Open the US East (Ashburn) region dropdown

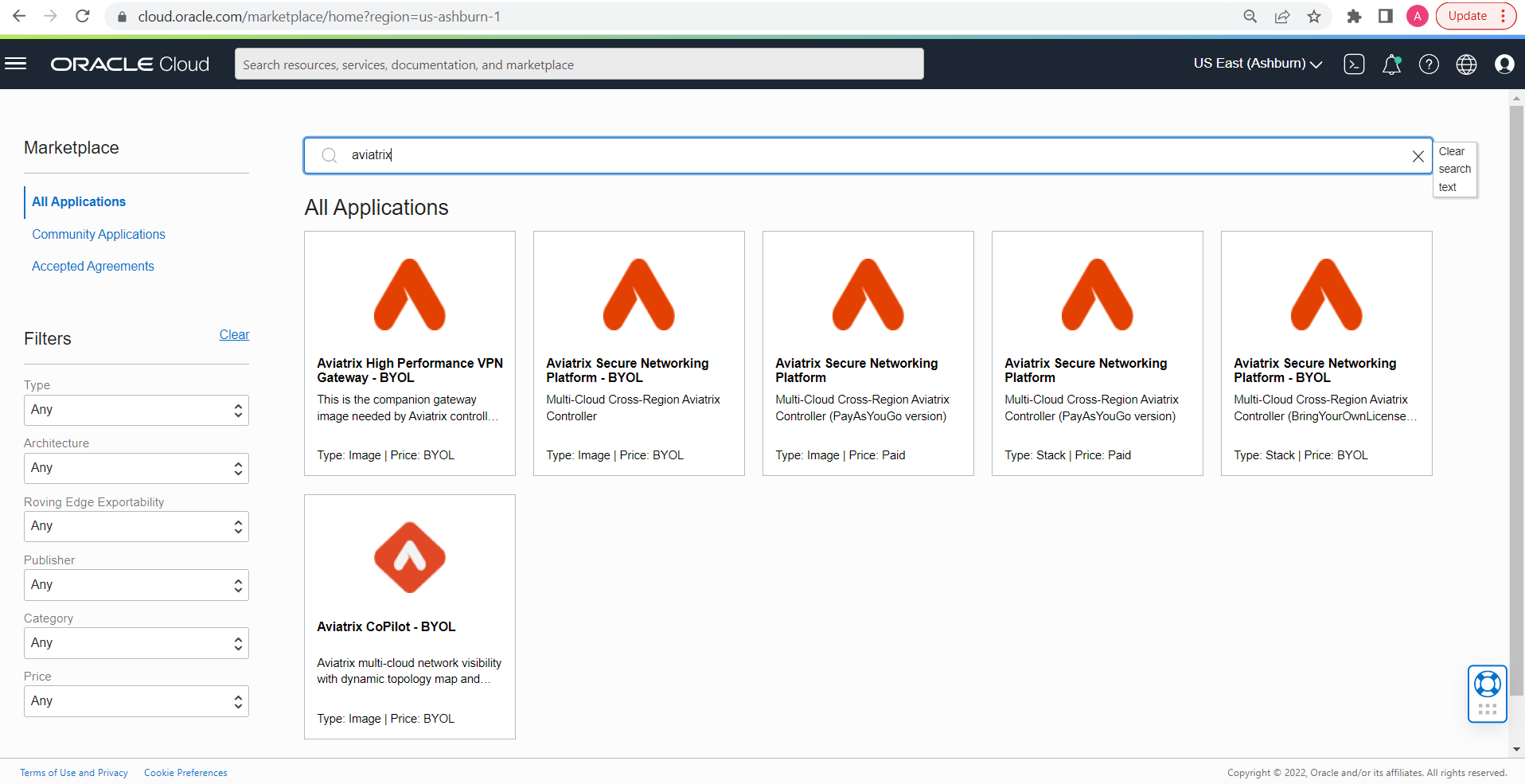[x=1256, y=64]
